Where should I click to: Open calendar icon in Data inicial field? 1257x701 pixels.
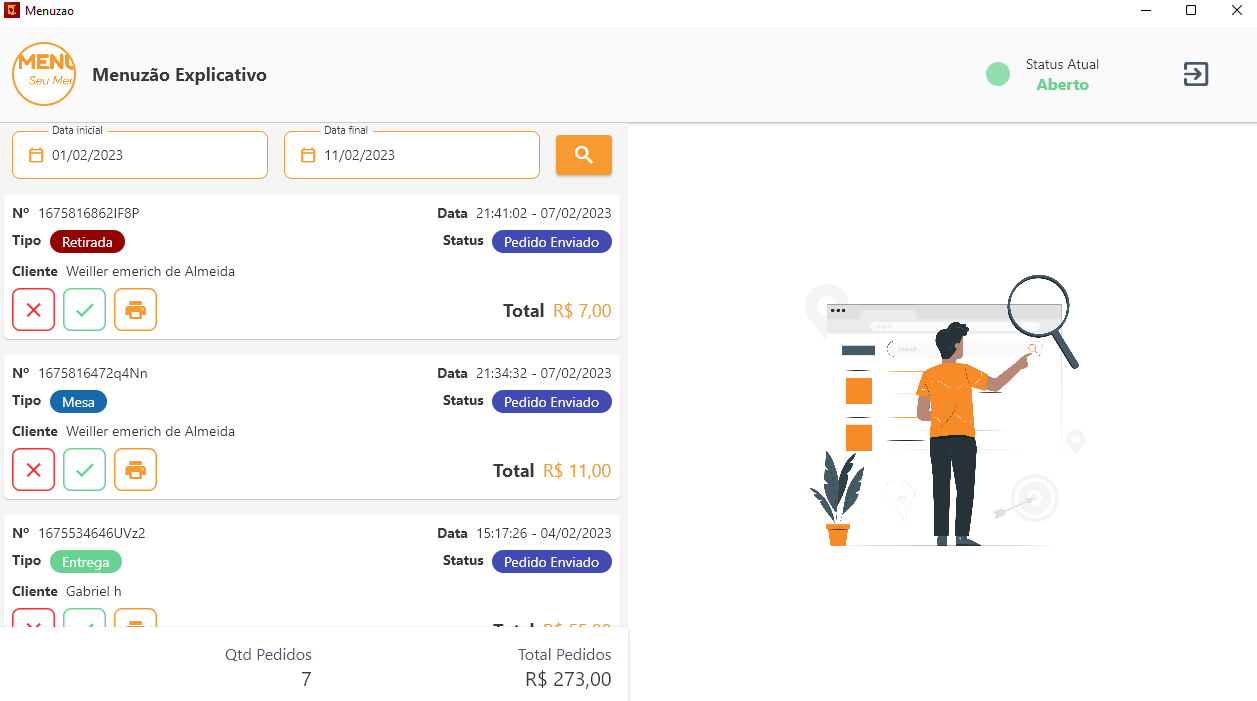36,155
